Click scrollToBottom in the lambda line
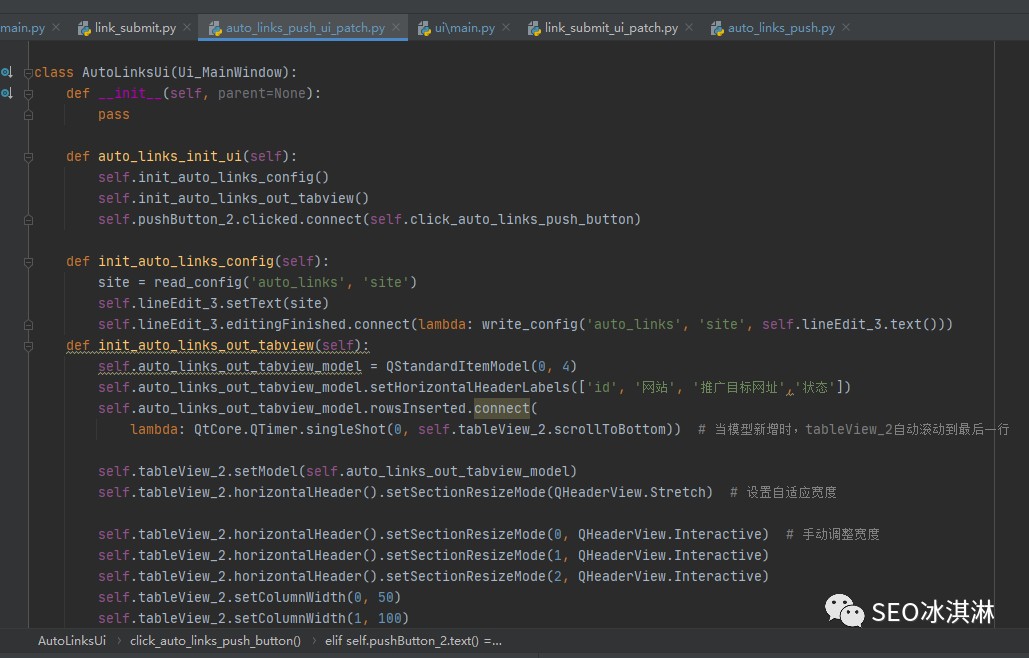The image size is (1029, 658). tap(610, 429)
